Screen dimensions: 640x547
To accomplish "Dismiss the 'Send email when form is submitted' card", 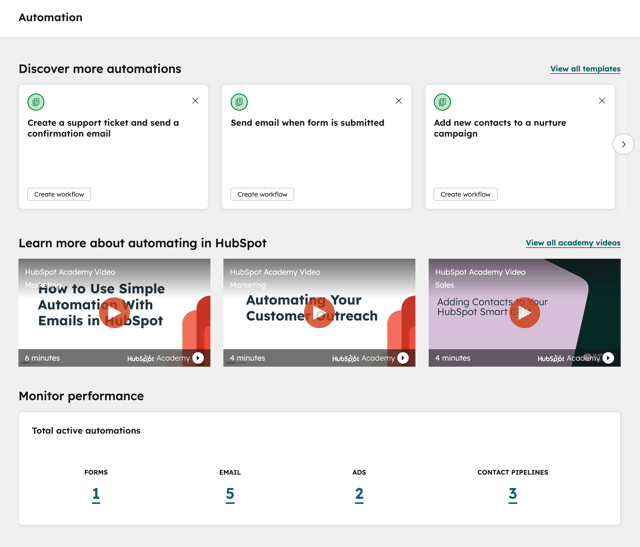I will click(399, 101).
